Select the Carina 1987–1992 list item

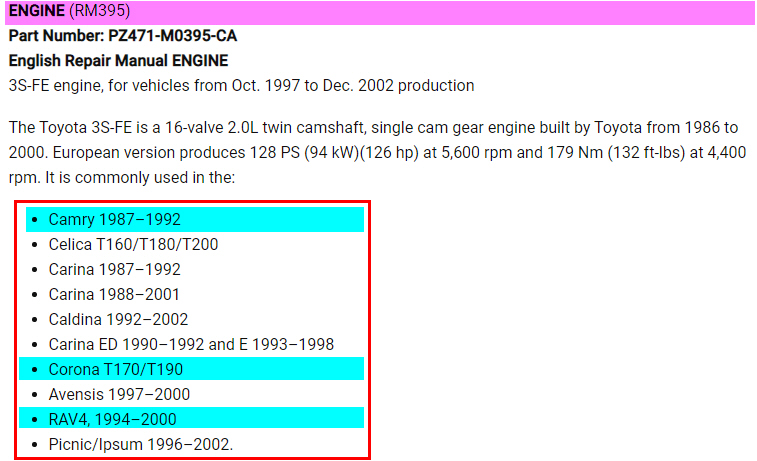(114, 270)
